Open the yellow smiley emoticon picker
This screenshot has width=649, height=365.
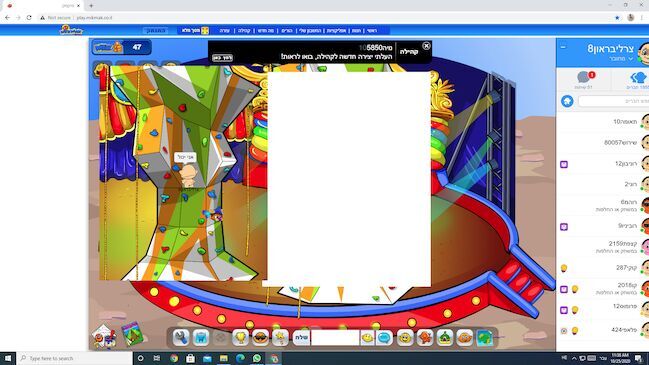coord(367,338)
